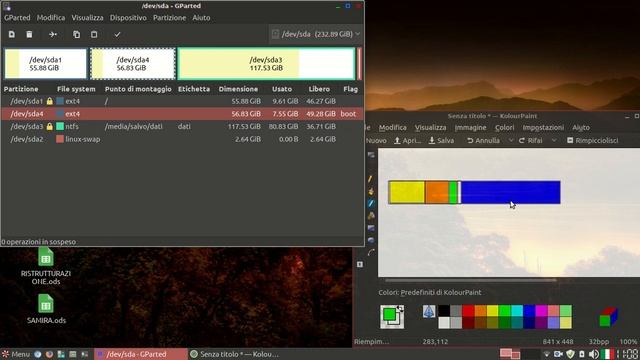Open the Impostazioni menu in KolourPaint
Screen dimensions: 640x360
tap(543, 127)
